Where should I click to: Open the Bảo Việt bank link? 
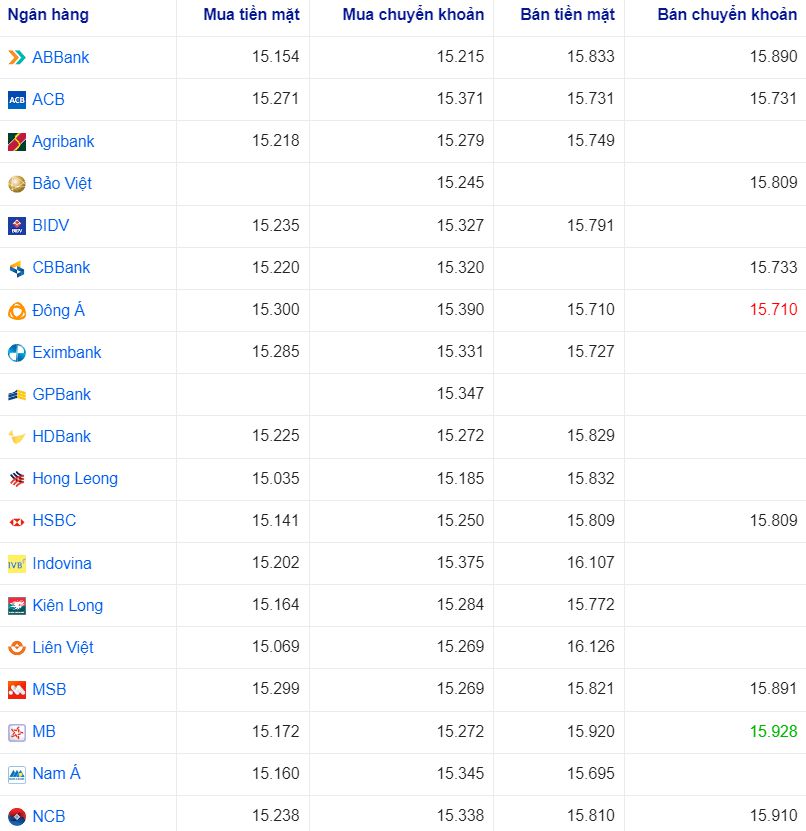[62, 184]
